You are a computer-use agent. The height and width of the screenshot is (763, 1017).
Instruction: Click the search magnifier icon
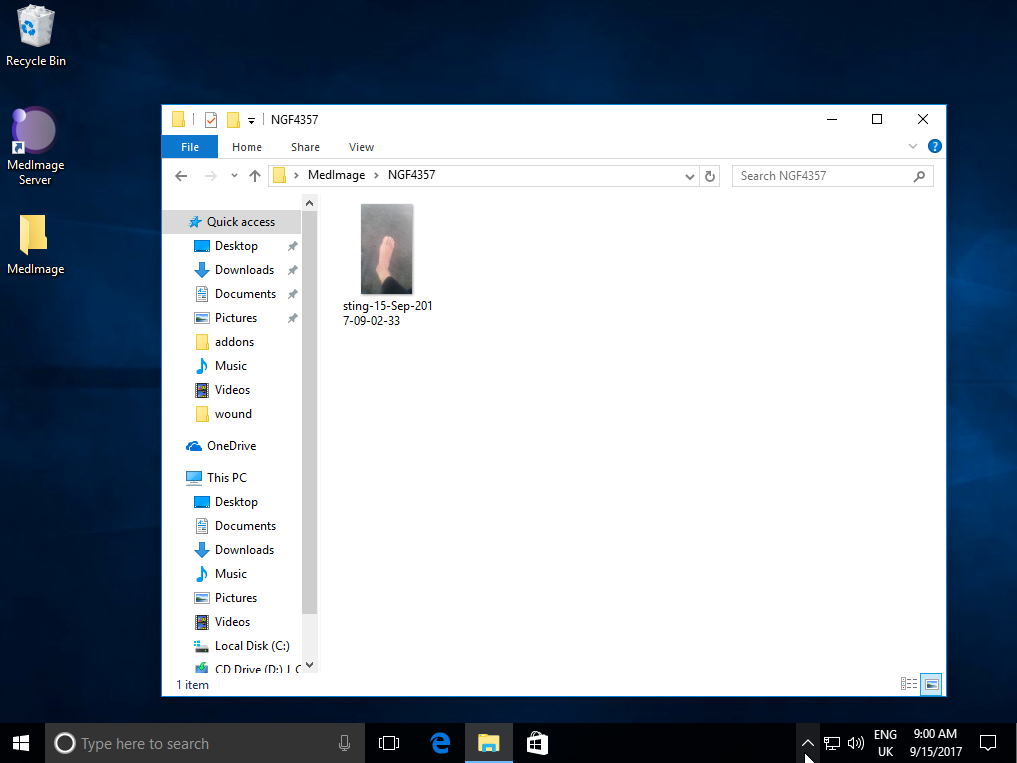919,176
